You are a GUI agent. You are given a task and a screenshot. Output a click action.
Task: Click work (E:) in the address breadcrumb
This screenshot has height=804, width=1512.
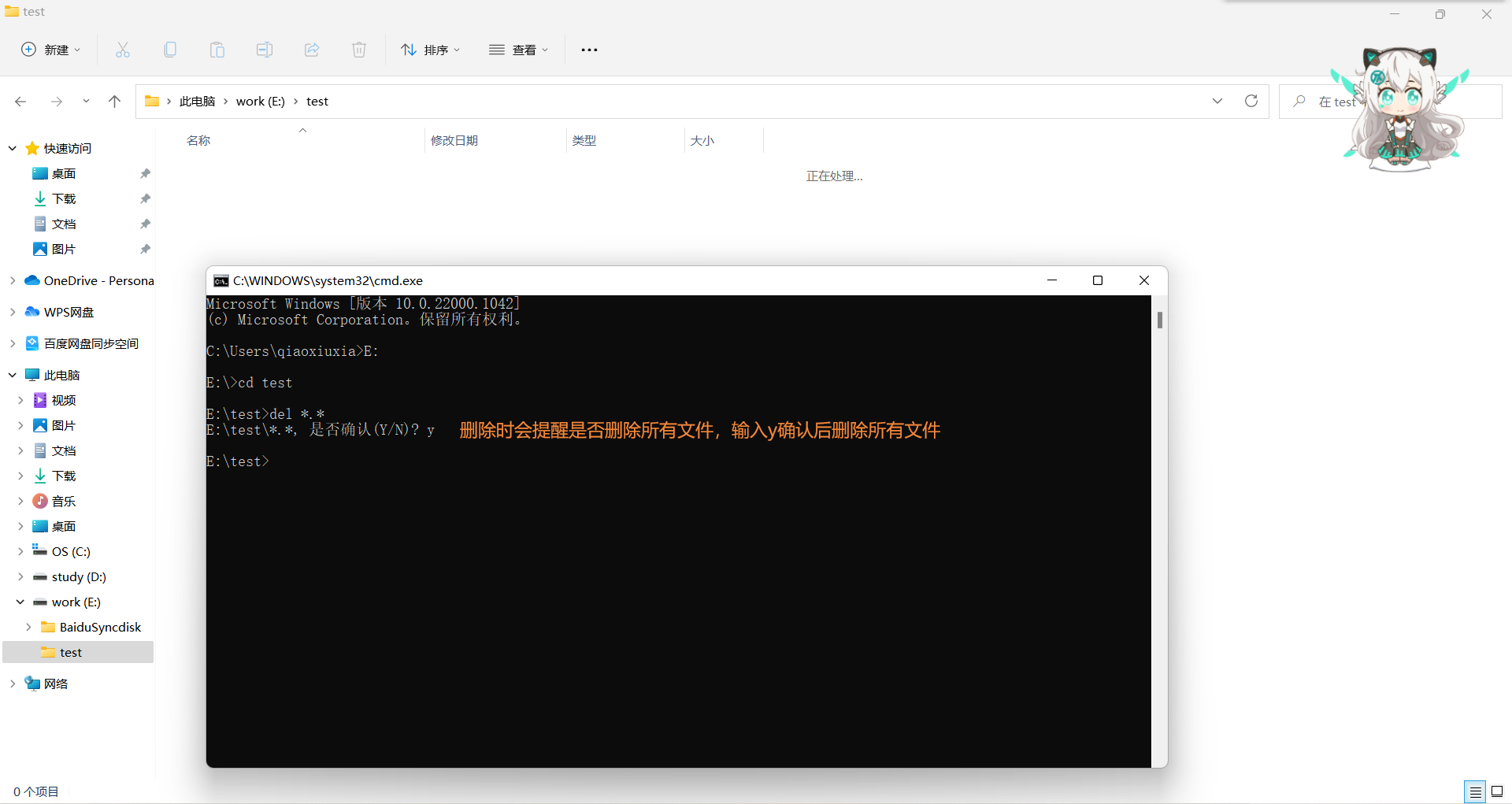(x=261, y=102)
